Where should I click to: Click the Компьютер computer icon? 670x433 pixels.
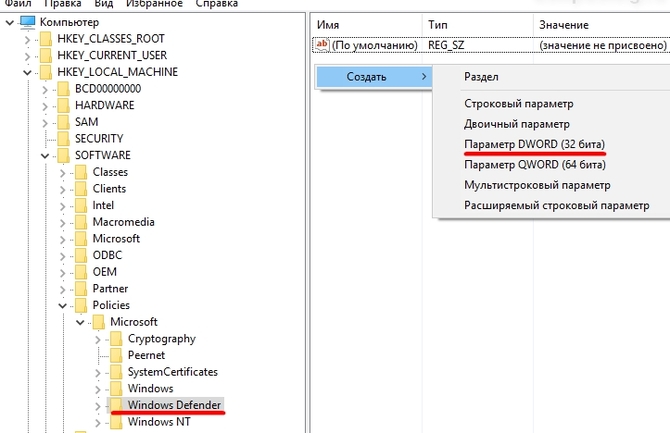click(x=28, y=22)
